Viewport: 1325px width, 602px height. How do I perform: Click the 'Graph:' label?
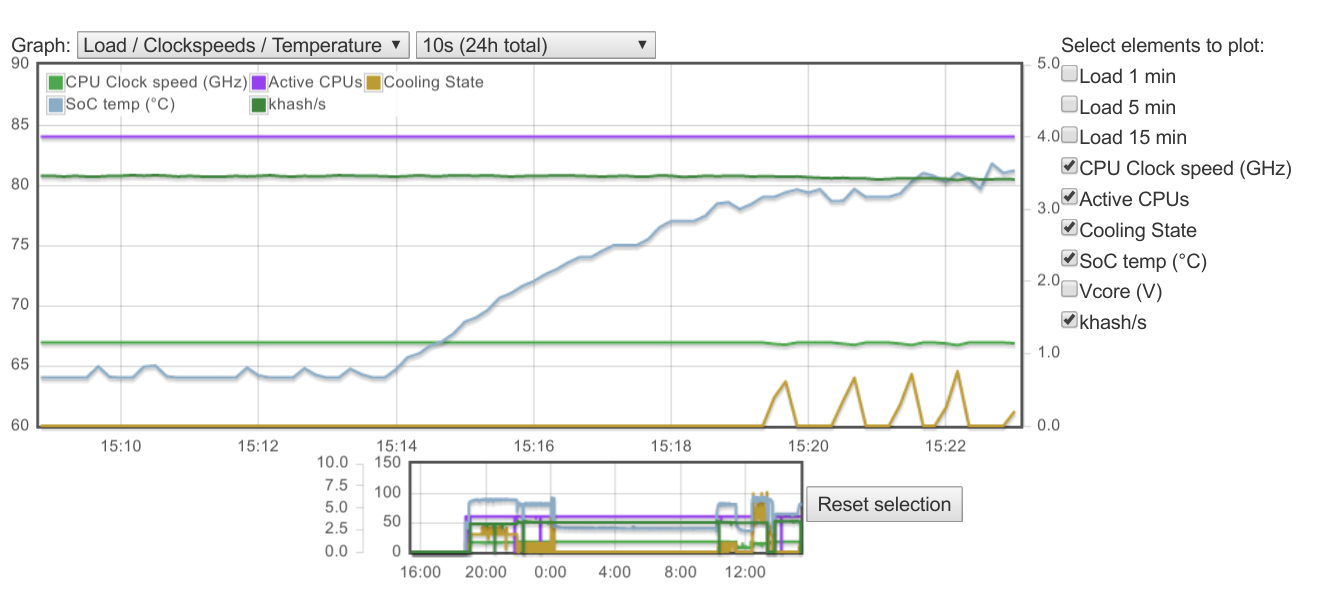[x=41, y=45]
